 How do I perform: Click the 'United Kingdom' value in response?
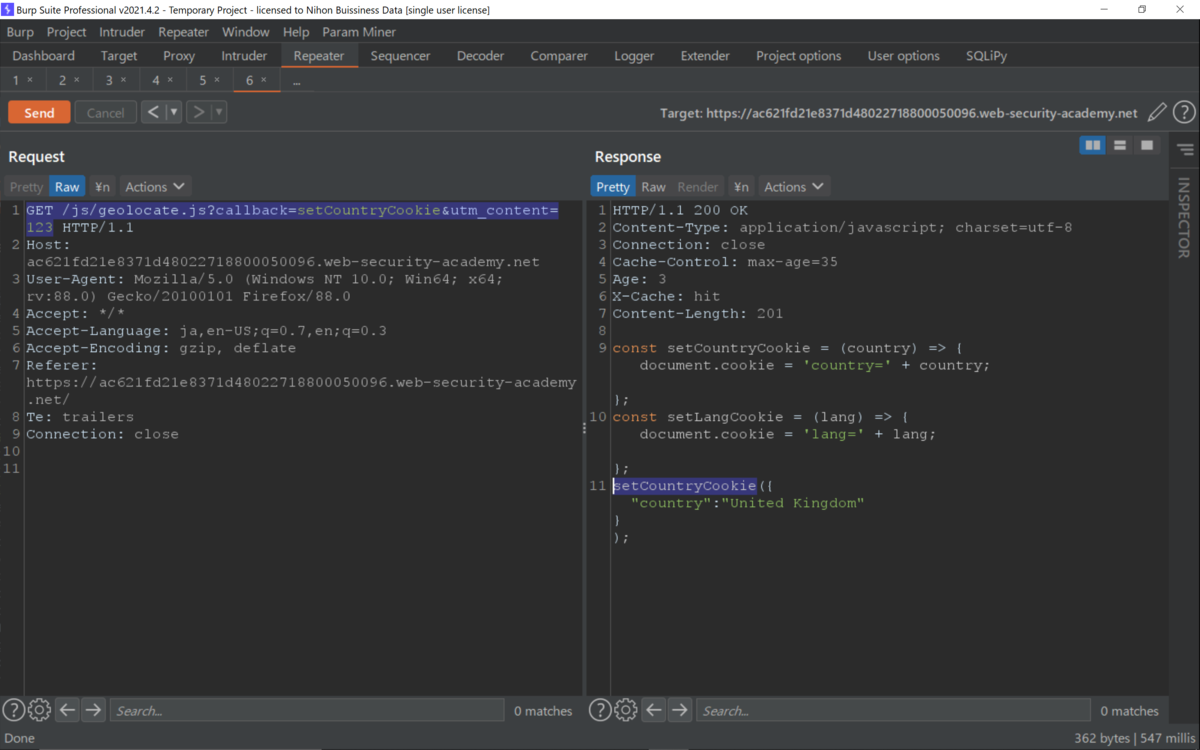[796, 503]
